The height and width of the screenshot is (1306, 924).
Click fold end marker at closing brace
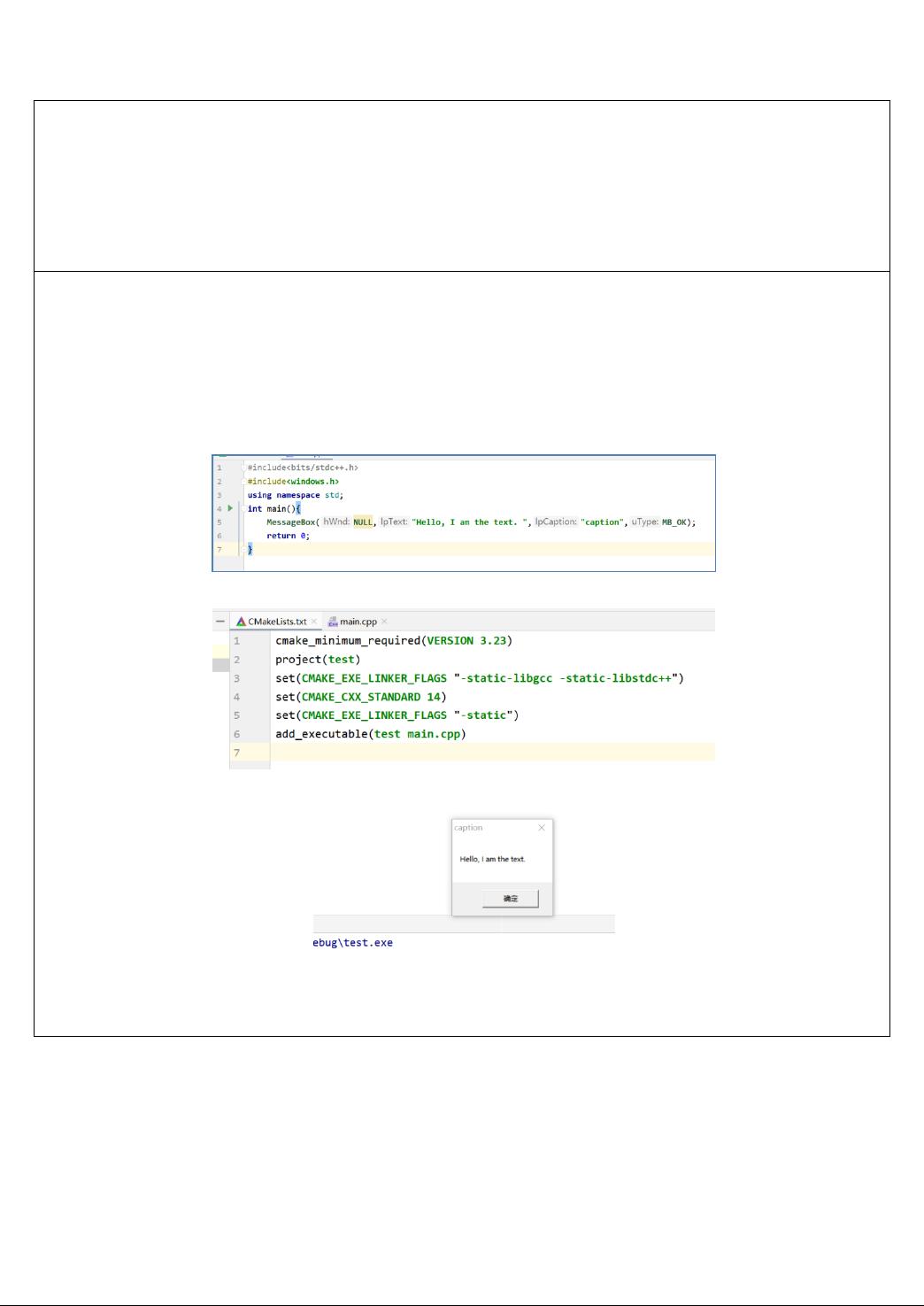pos(243,550)
